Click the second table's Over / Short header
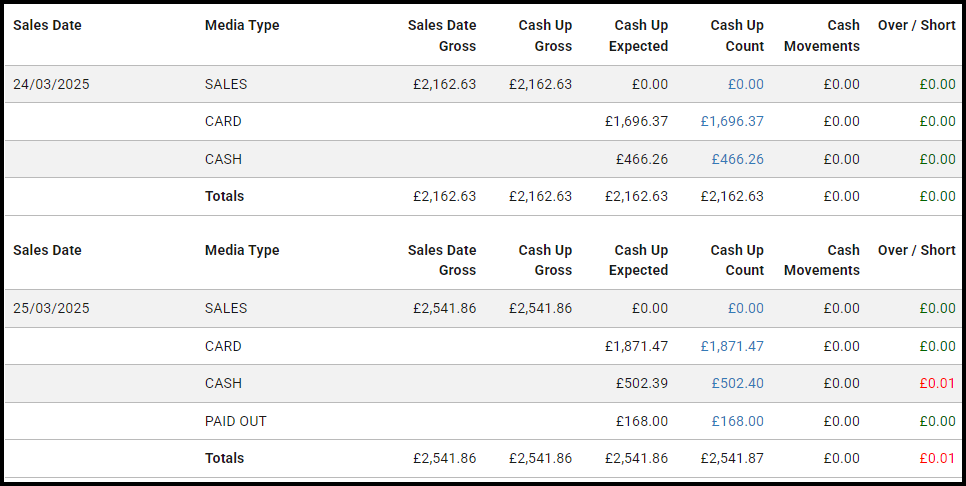Image resolution: width=966 pixels, height=486 pixels. click(x=917, y=250)
